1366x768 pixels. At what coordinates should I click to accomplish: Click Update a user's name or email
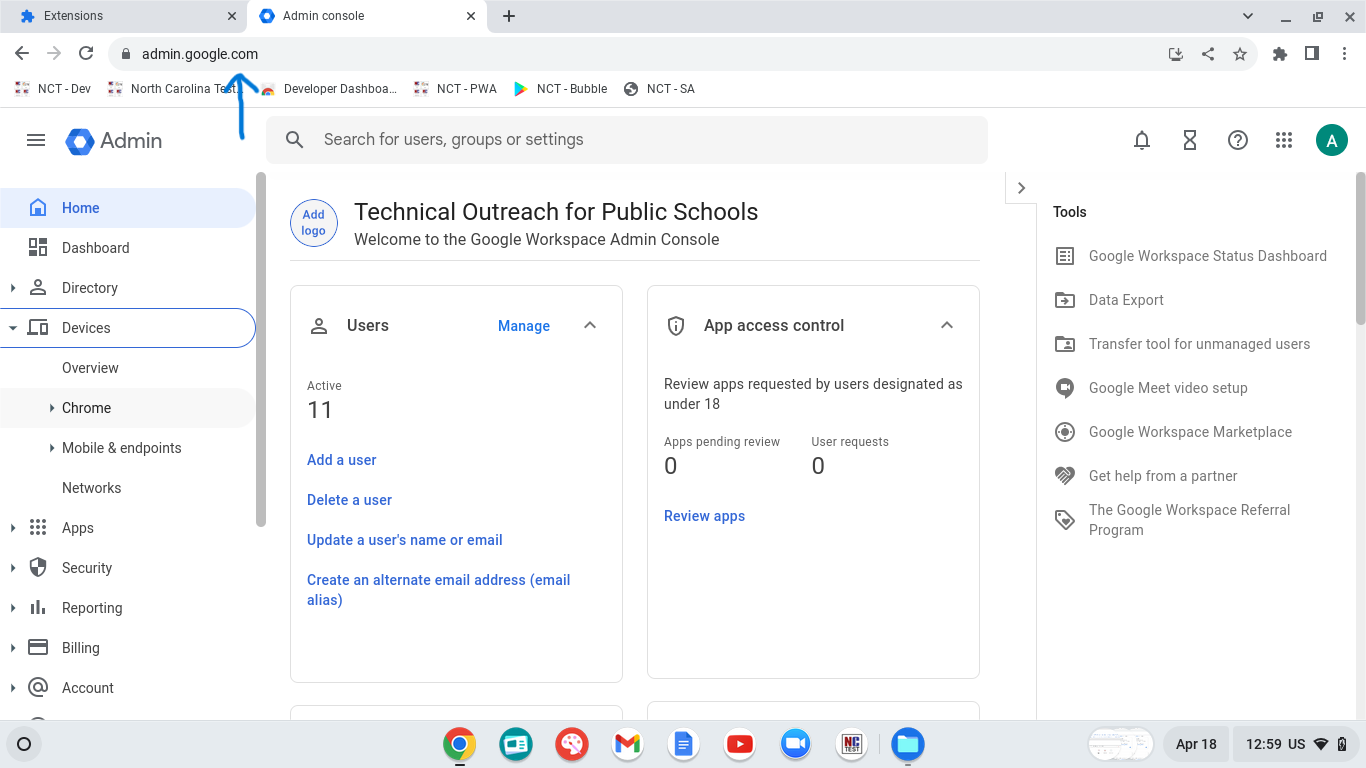click(405, 540)
